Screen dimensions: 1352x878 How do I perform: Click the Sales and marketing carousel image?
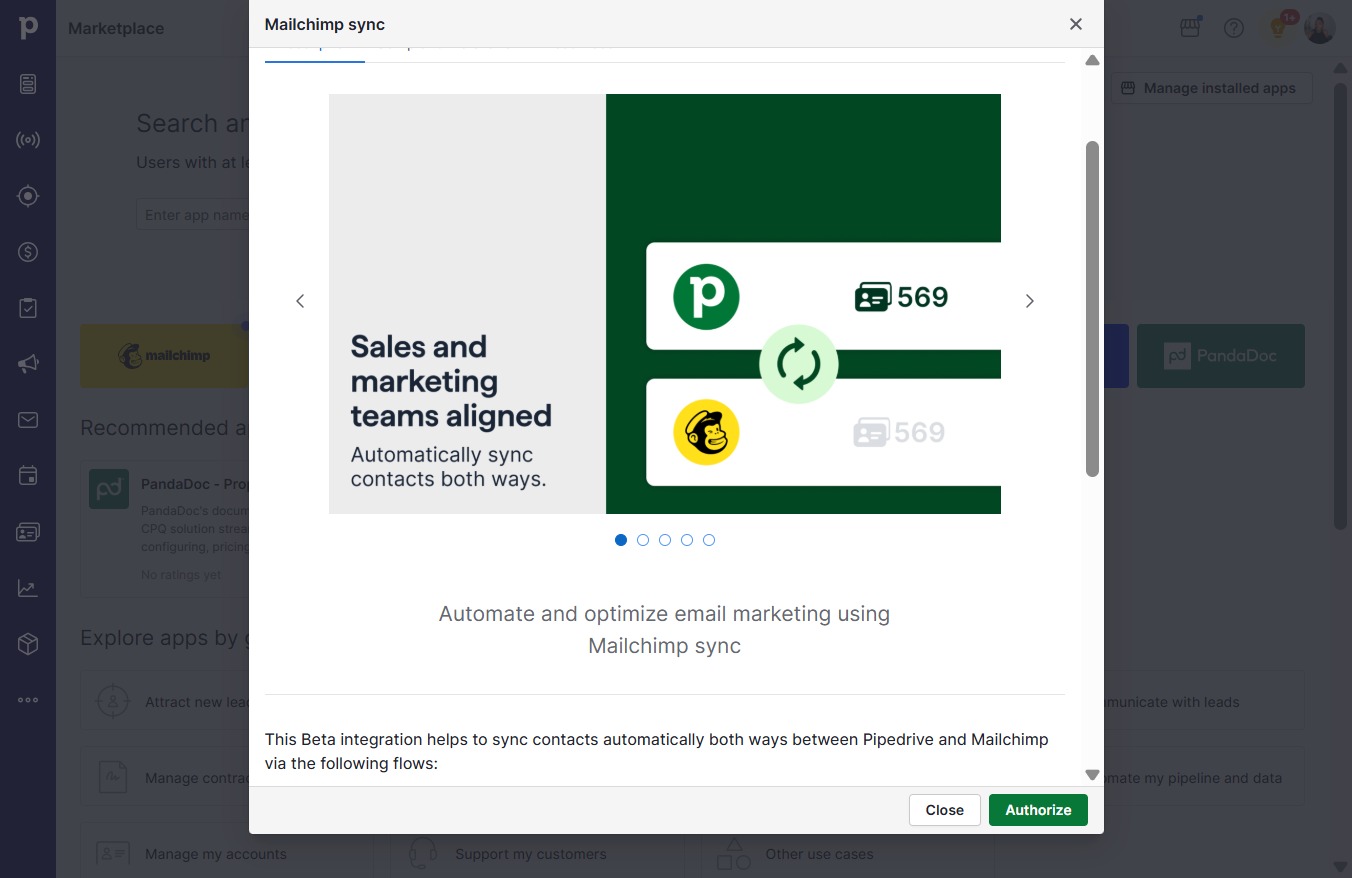[665, 304]
